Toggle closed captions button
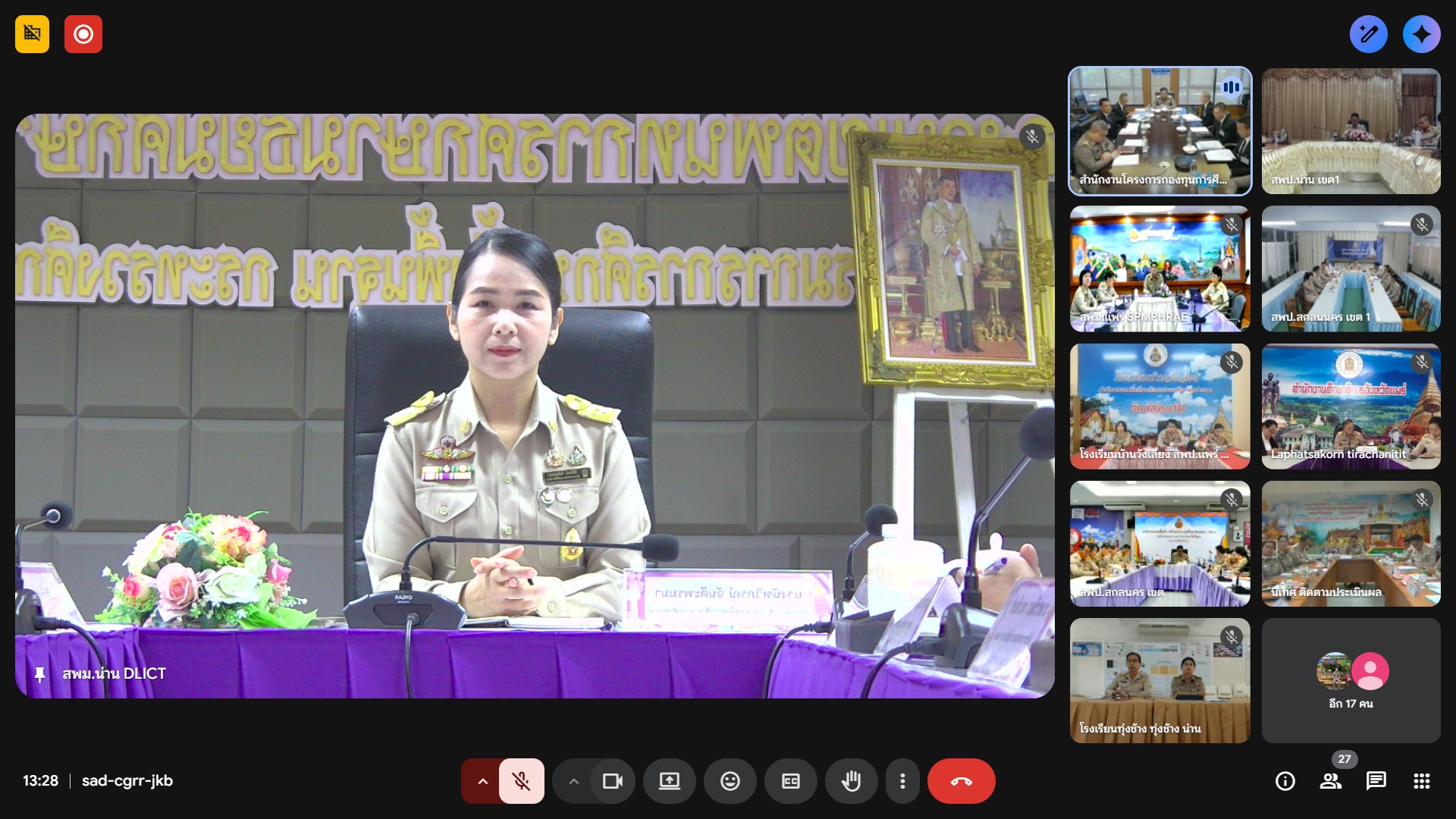Viewport: 1456px width, 819px height. click(790, 781)
